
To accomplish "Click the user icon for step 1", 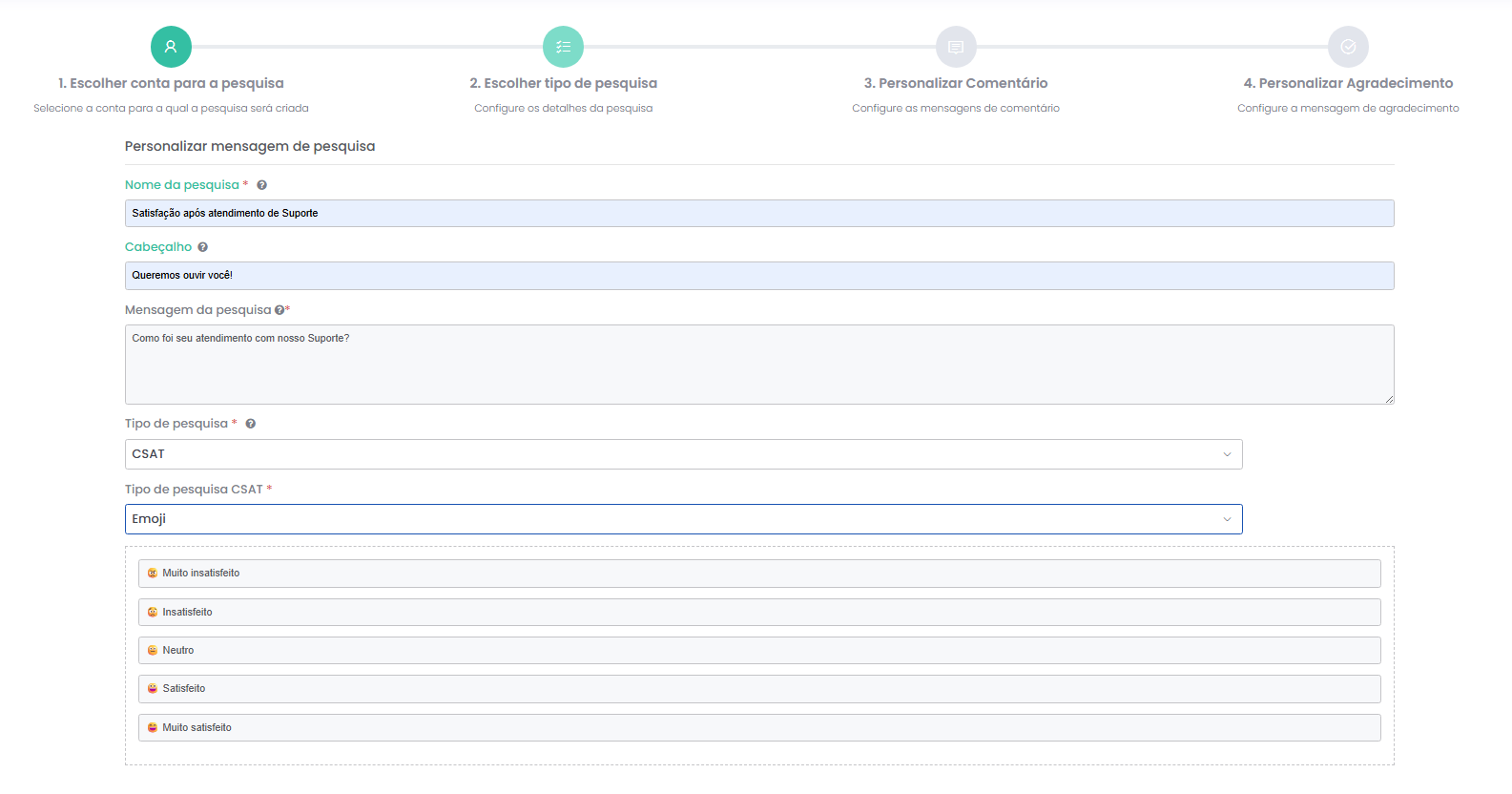I will coord(171,47).
